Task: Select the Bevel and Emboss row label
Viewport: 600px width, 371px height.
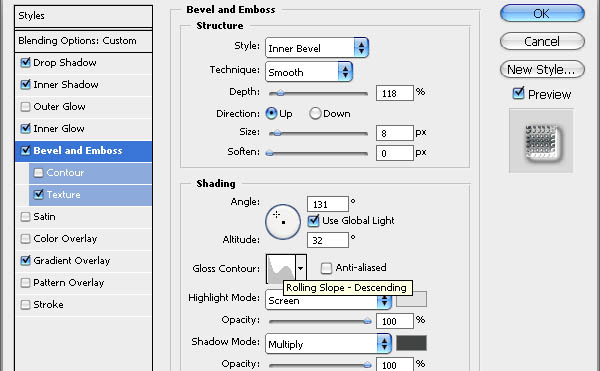Action: coord(78,150)
